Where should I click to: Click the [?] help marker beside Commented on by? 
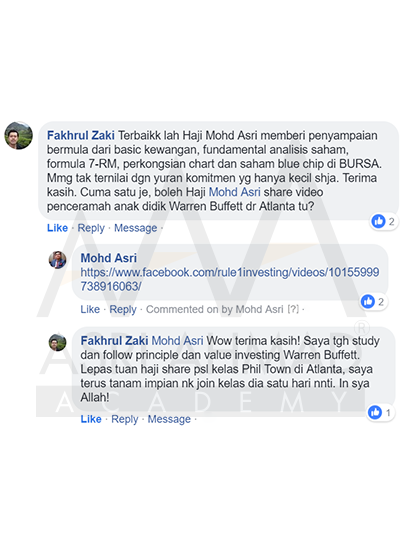[293, 309]
